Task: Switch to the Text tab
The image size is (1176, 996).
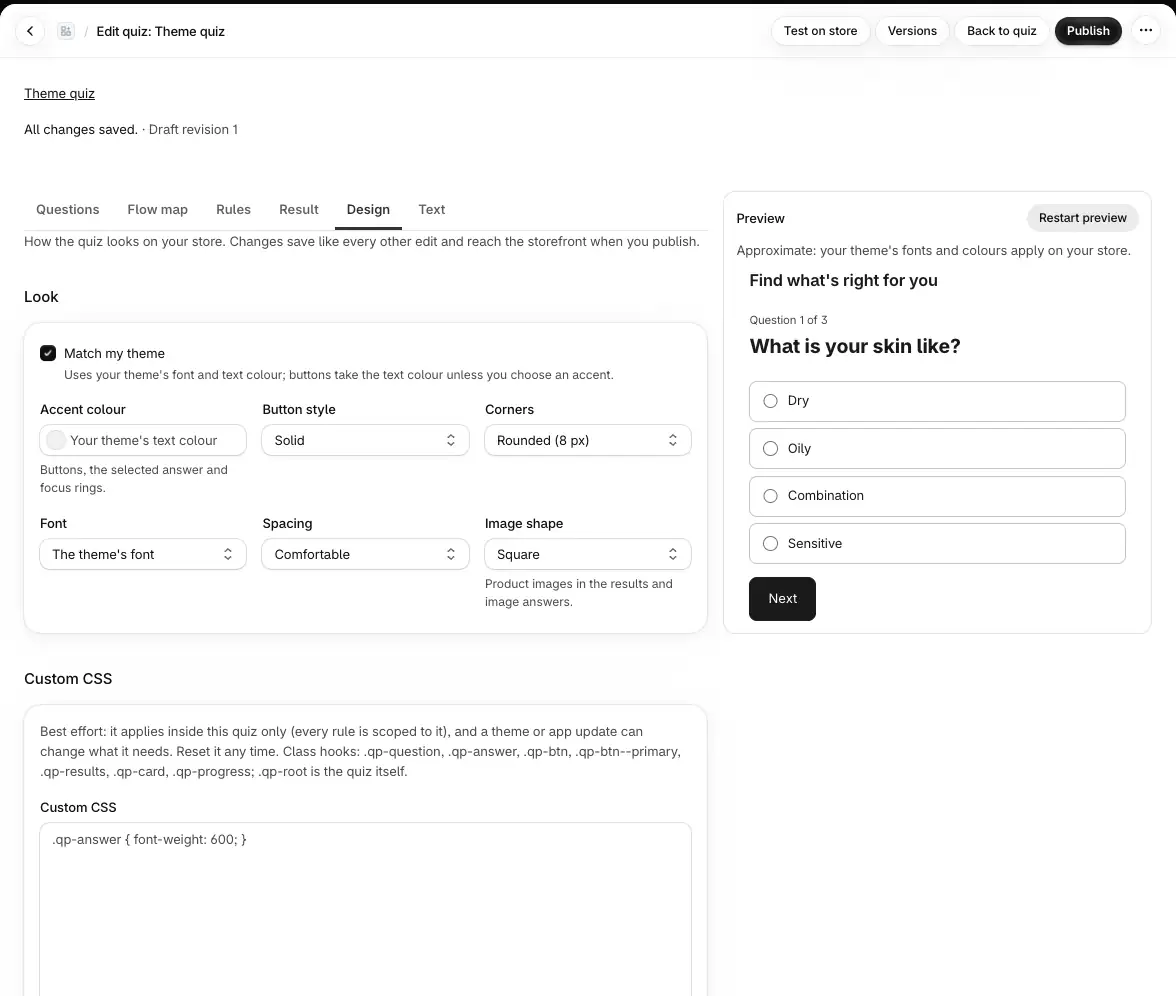Action: tap(431, 209)
